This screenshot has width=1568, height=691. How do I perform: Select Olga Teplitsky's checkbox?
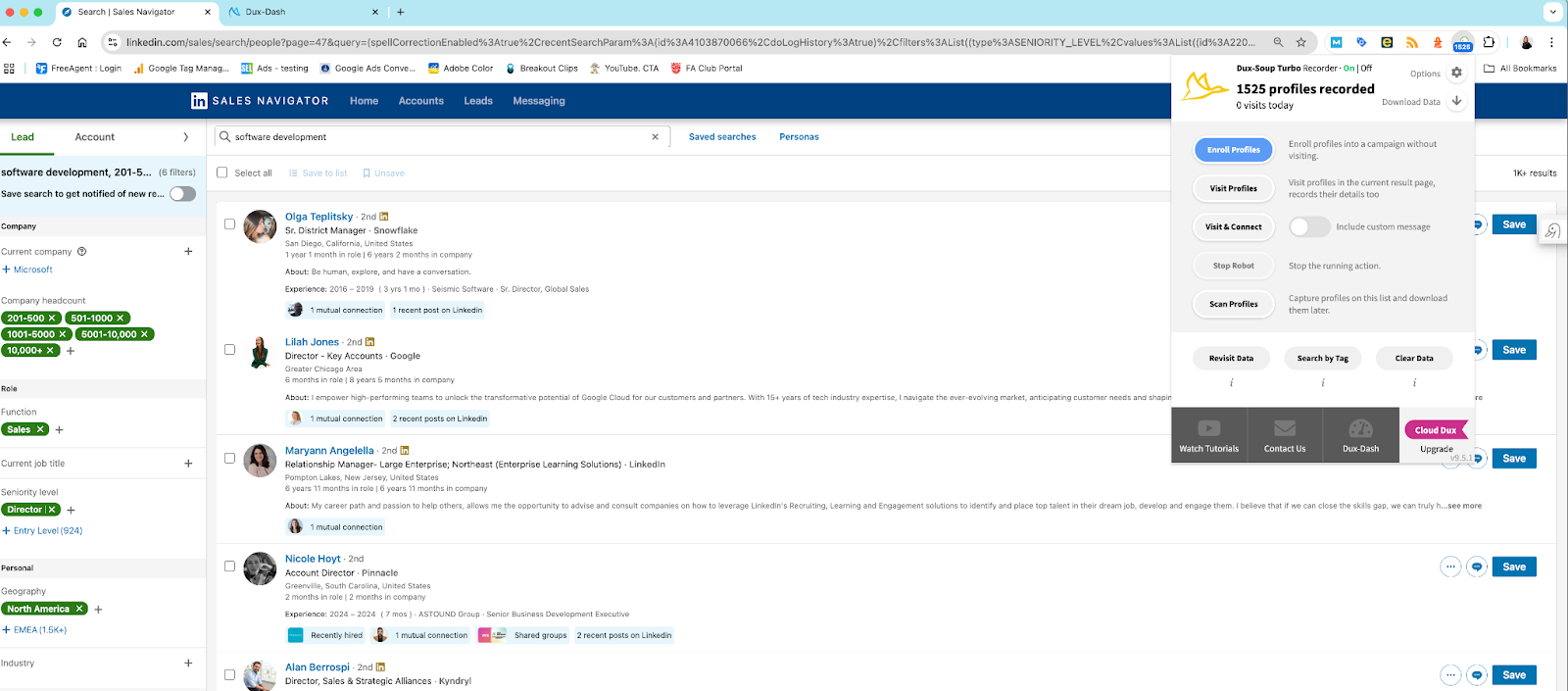pyautogui.click(x=229, y=224)
